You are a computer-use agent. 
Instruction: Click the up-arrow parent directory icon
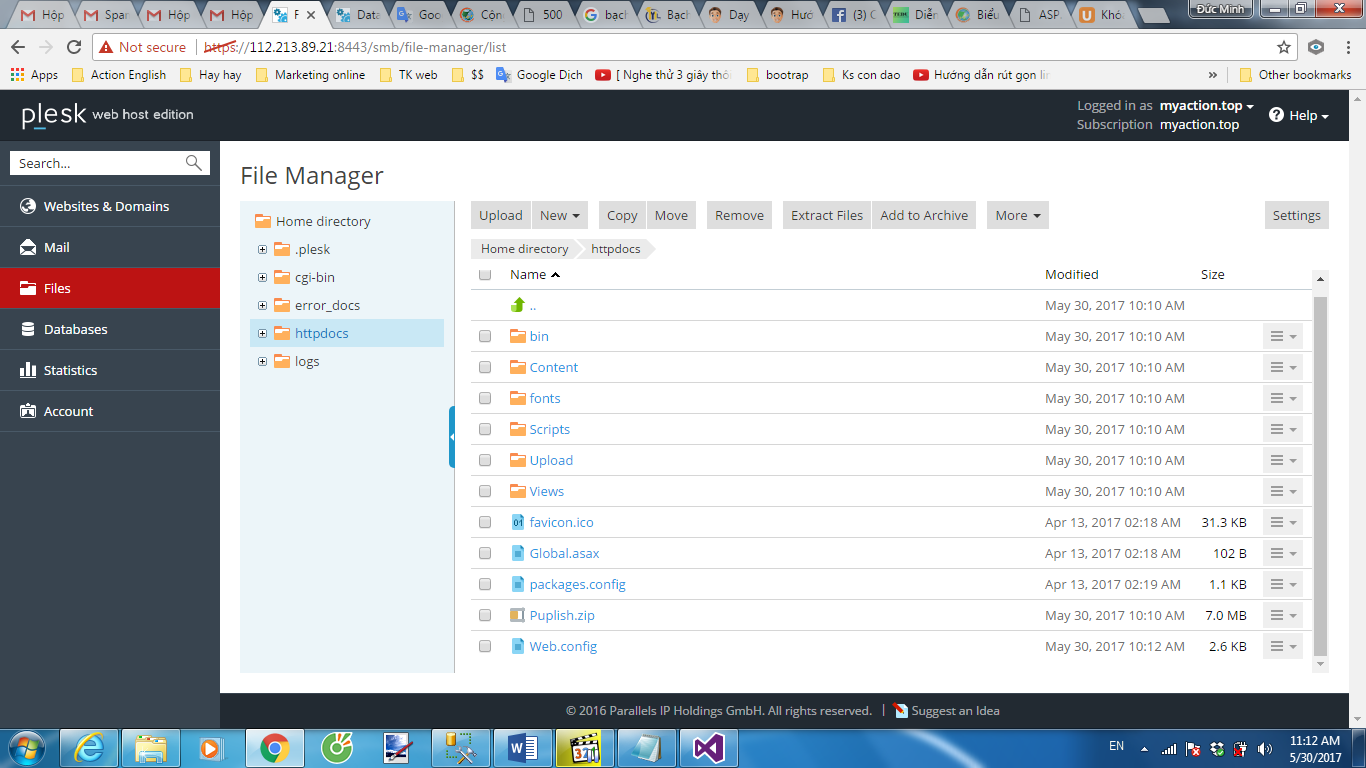tap(517, 305)
